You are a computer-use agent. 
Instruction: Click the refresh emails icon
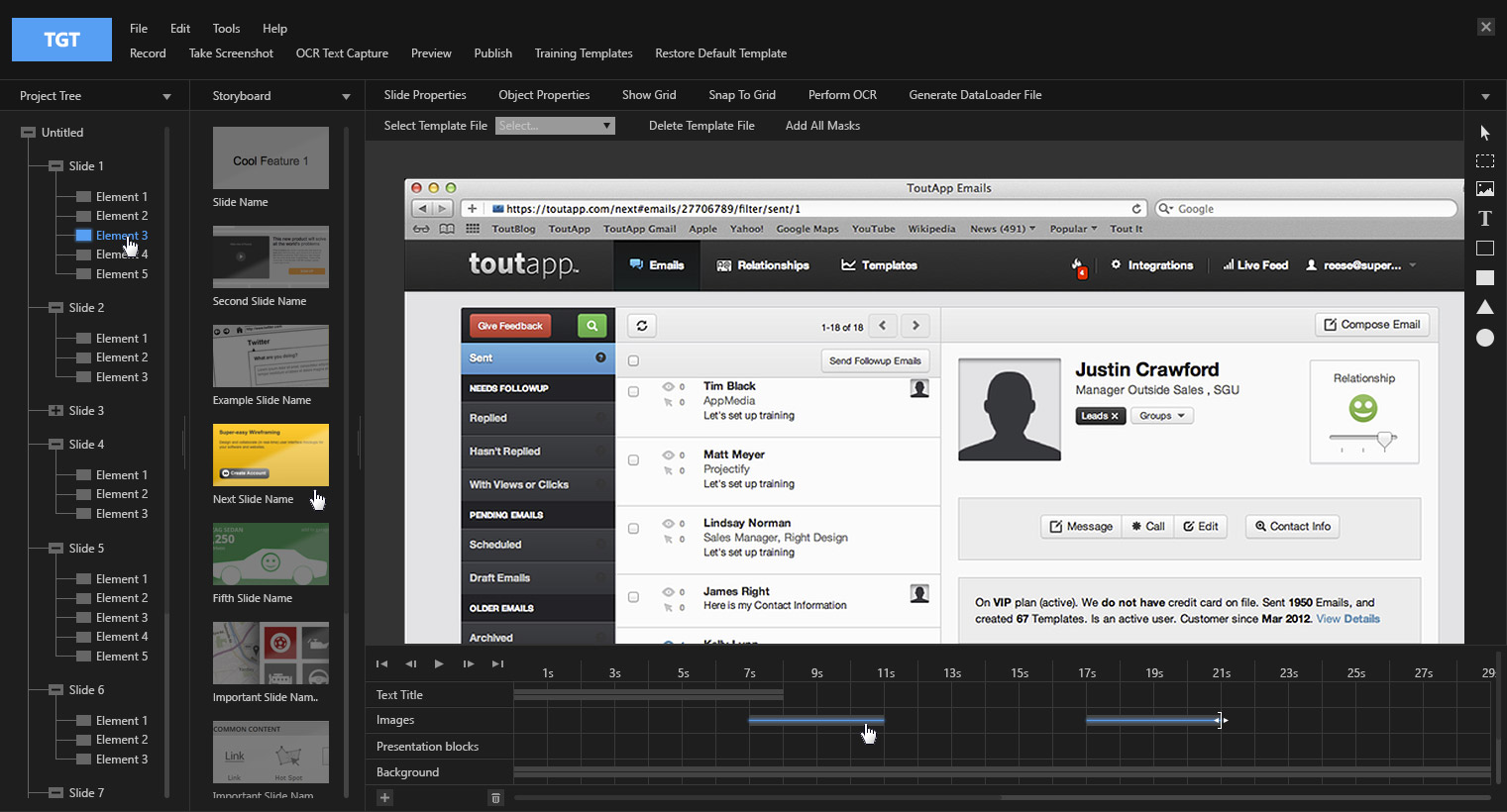click(642, 325)
